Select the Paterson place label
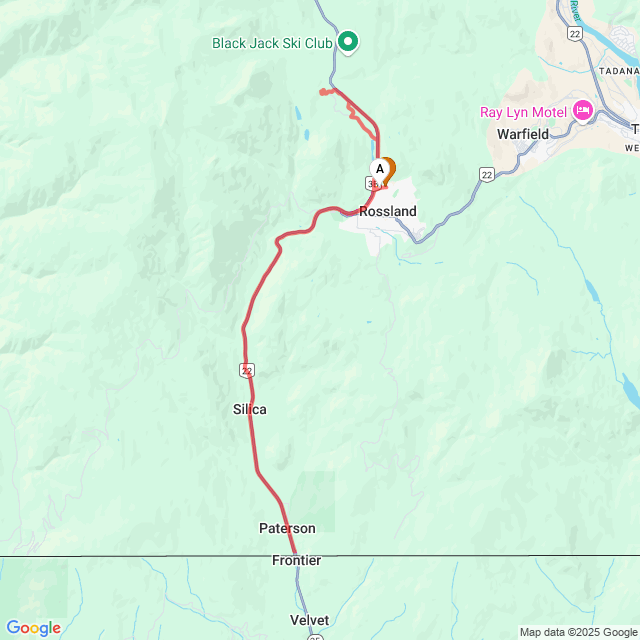640x640 pixels. pyautogui.click(x=287, y=528)
